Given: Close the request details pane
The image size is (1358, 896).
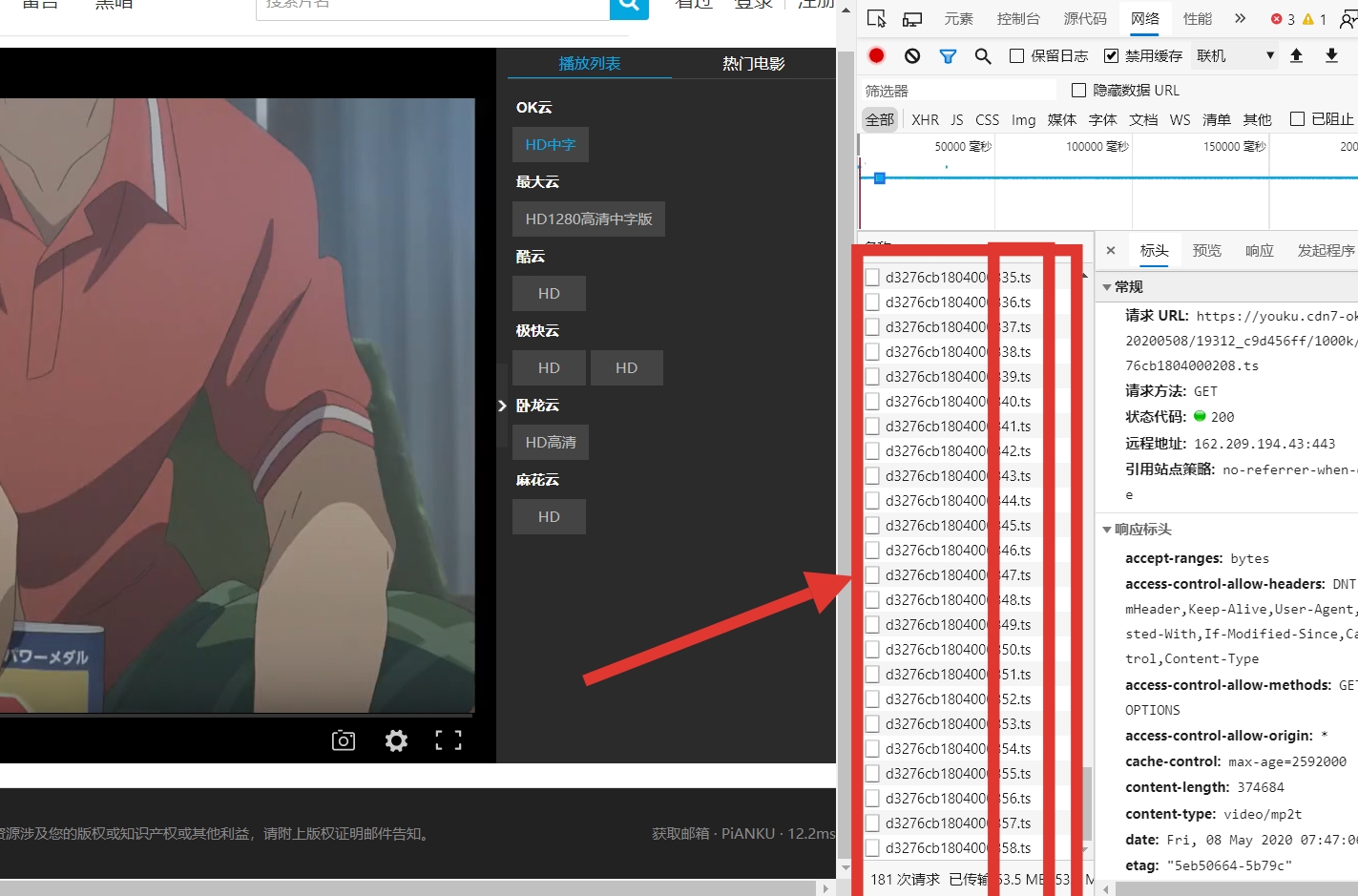Looking at the screenshot, I should (1111, 250).
